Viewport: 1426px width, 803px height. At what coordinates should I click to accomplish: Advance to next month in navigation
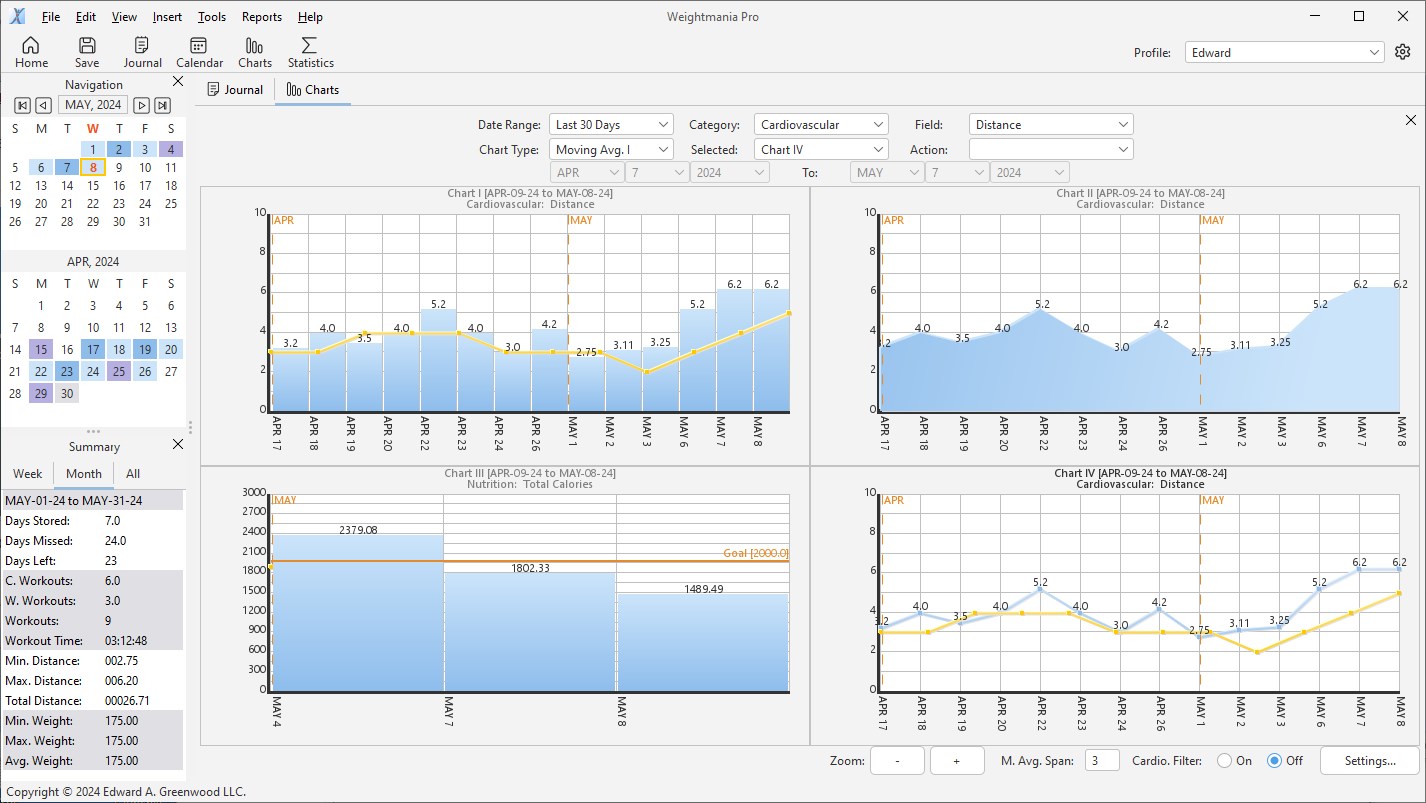click(141, 105)
